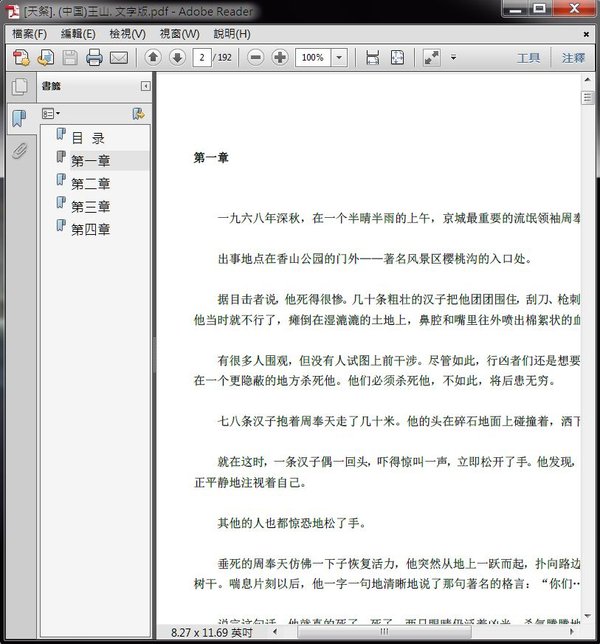Open the attachments paperclip panel
The height and width of the screenshot is (644, 600).
19,151
